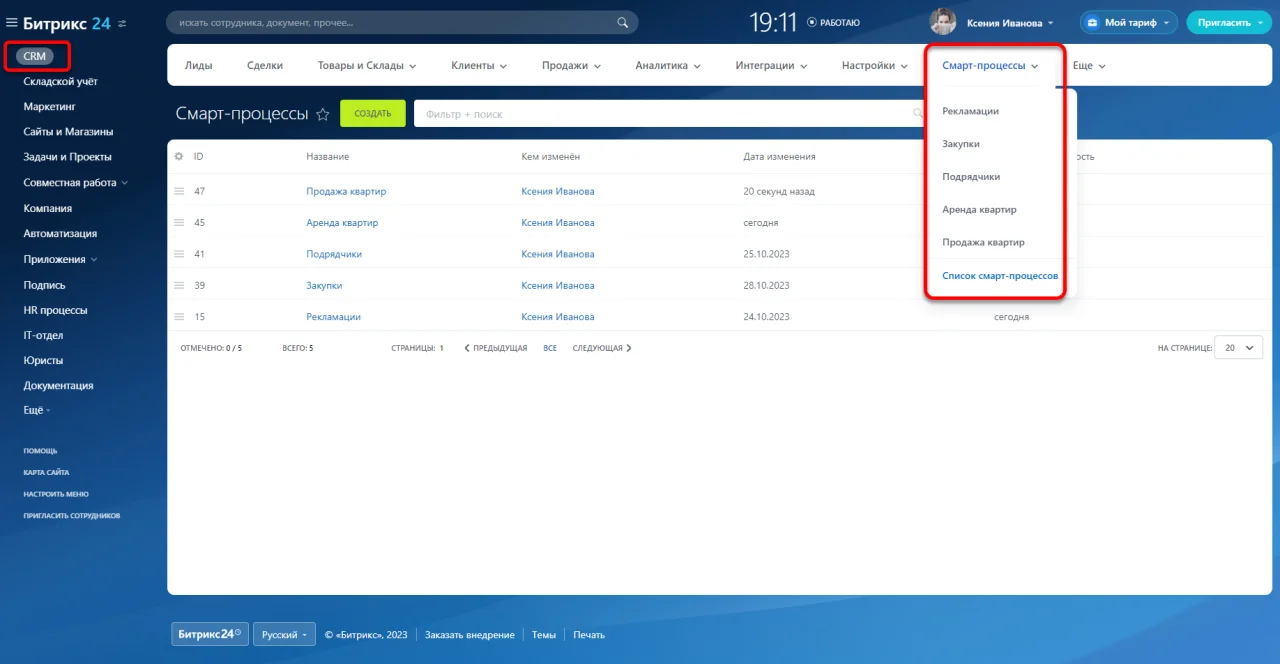Viewport: 1280px width, 664px height.
Task: Select Подрядчики in the Смарт-процессы dropdown
Action: 971,177
